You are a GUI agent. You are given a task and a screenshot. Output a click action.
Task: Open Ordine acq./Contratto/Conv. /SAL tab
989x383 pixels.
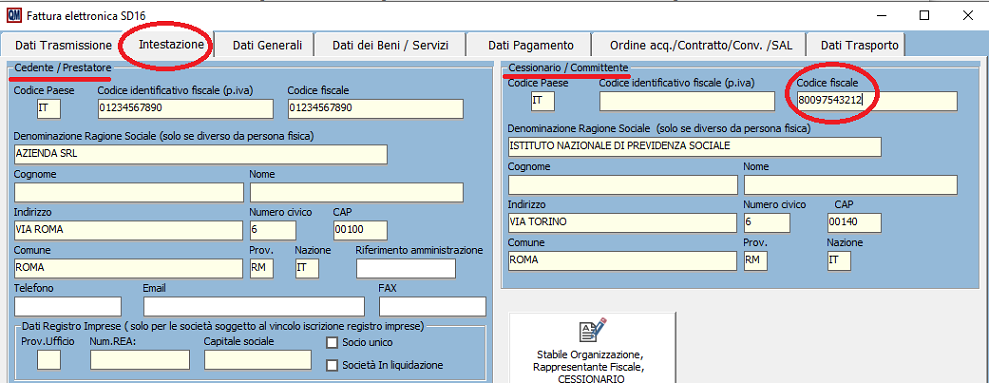click(700, 45)
